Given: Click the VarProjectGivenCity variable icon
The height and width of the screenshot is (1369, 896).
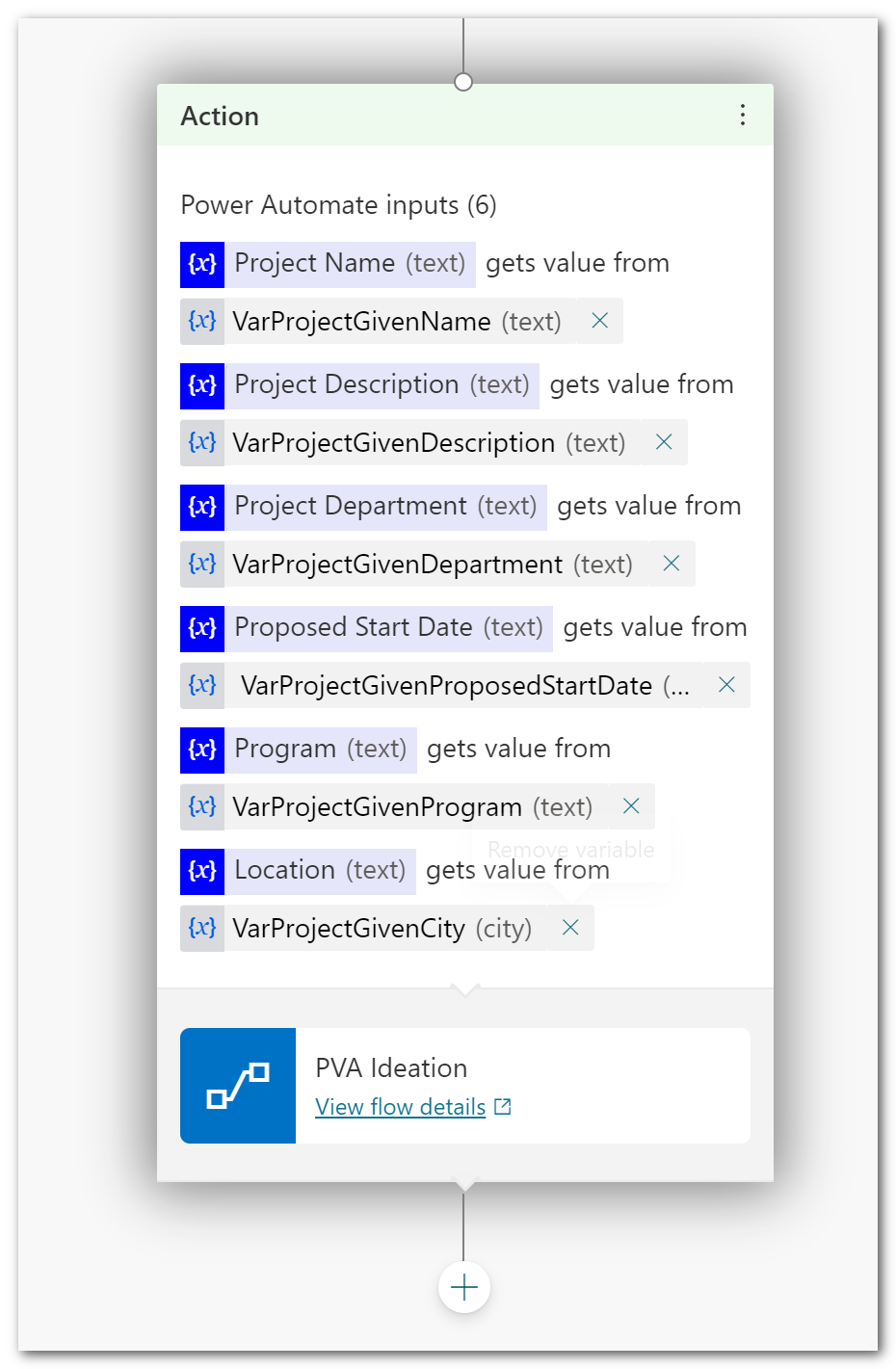Looking at the screenshot, I should point(202,928).
